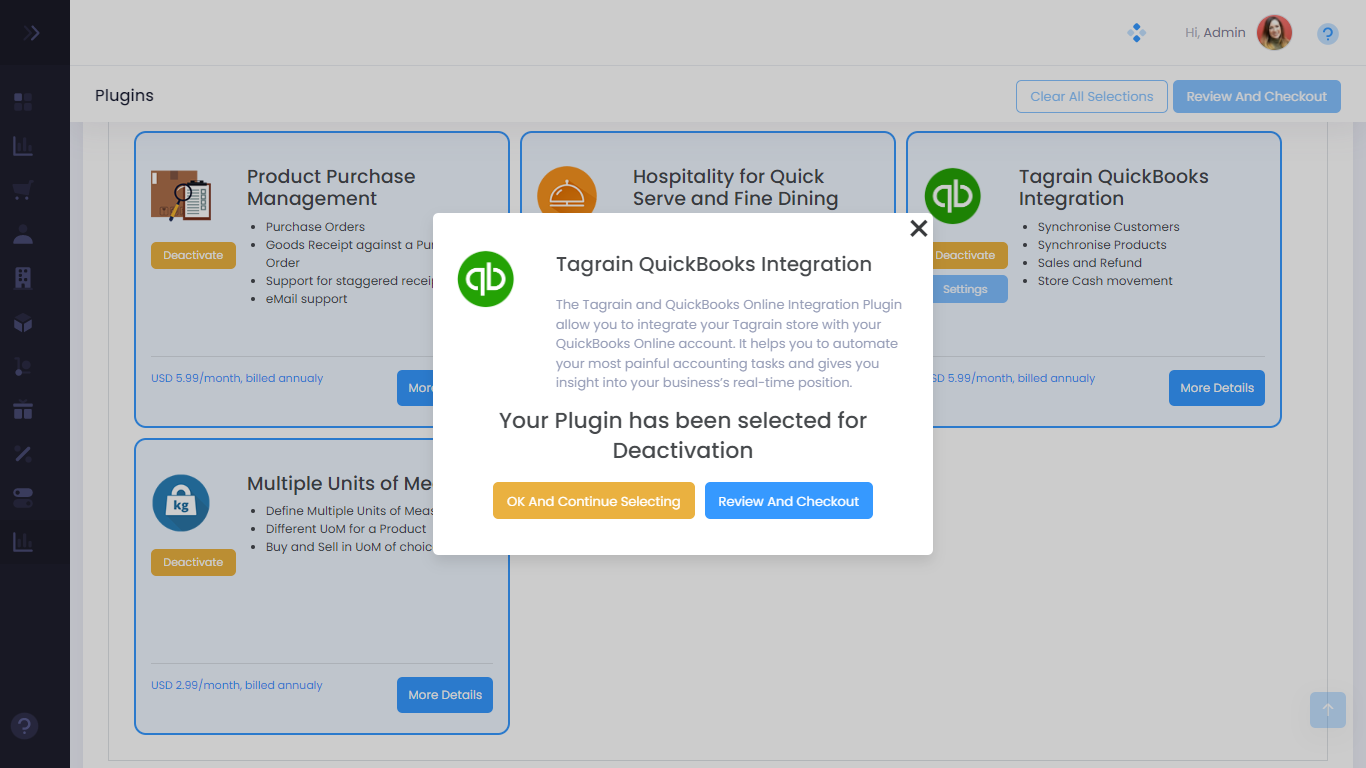This screenshot has width=1366, height=768.
Task: Open the four-diamond apps icon in the header
Action: [1136, 33]
